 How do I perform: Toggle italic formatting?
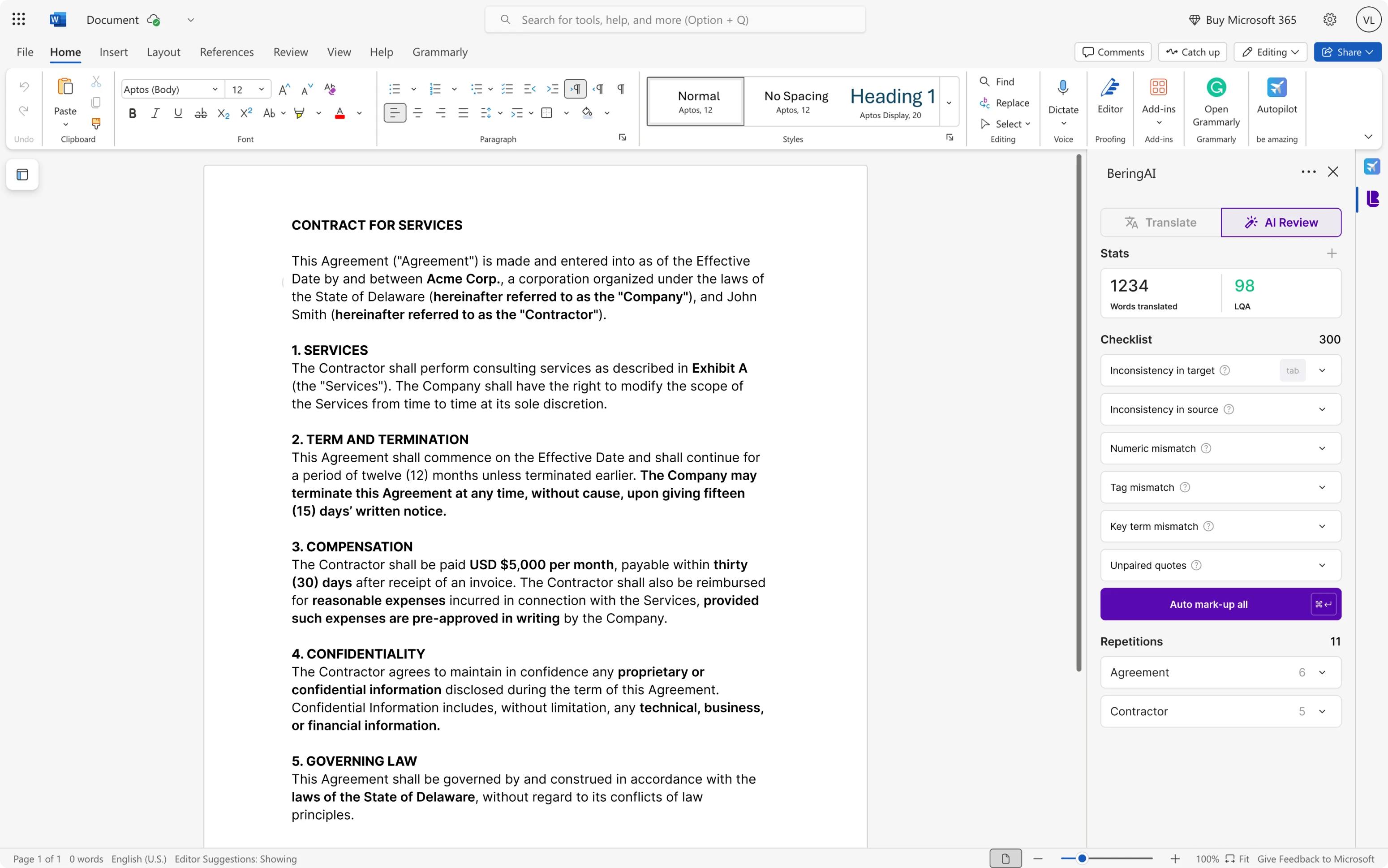coord(155,113)
